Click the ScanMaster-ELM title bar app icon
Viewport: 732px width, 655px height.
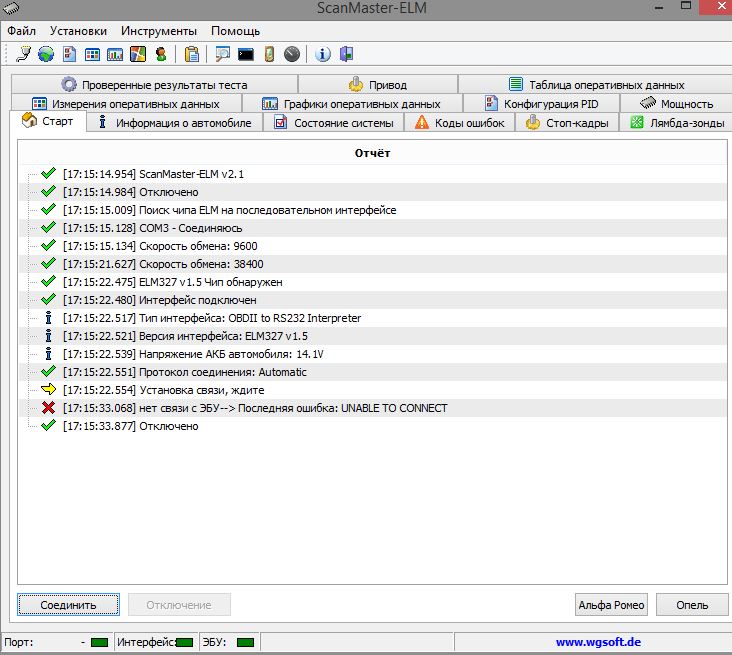point(10,7)
